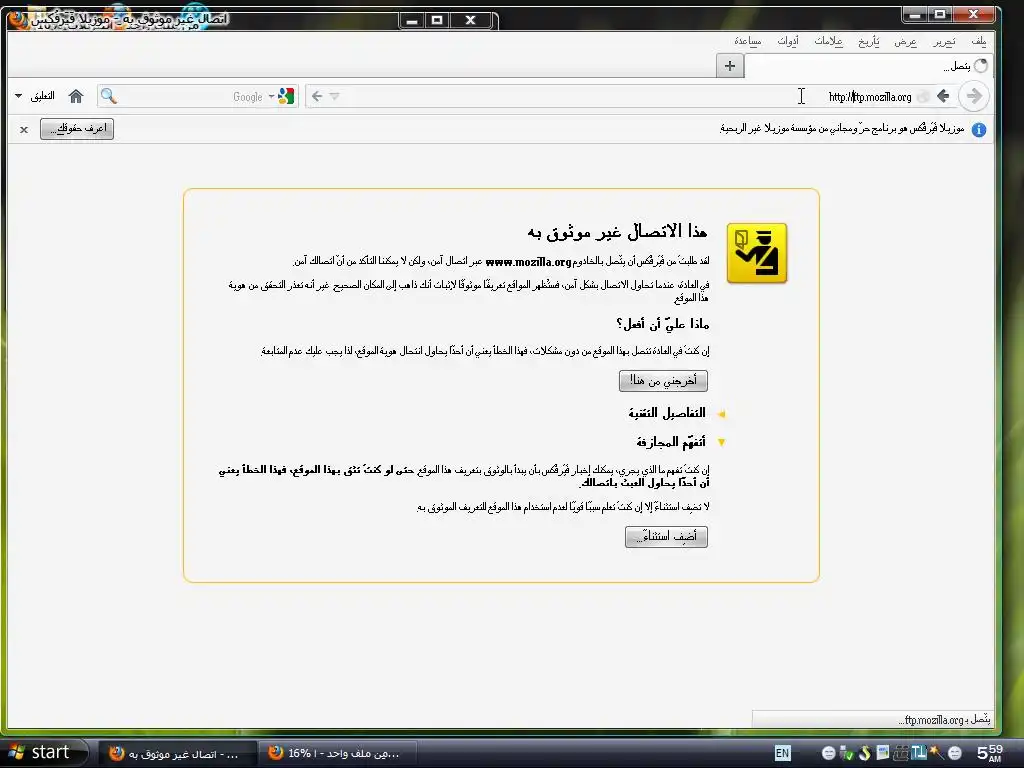Open the عرض (View) menu
This screenshot has width=1024, height=768.
coord(905,41)
